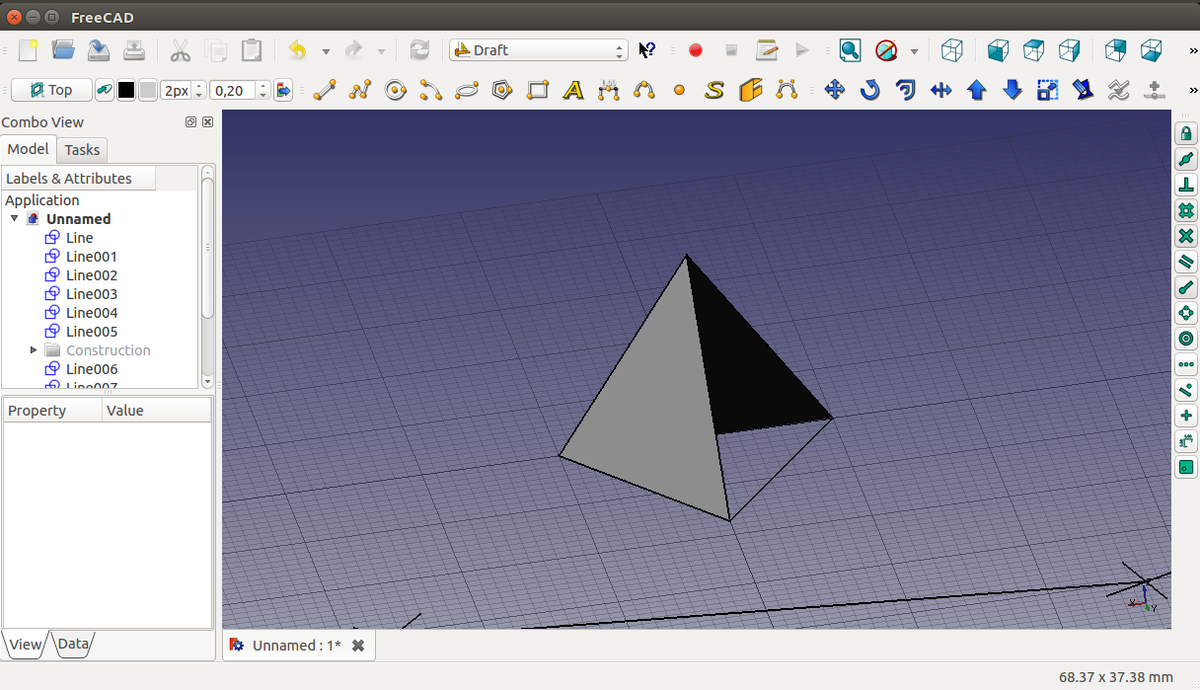The image size is (1200, 690).
Task: Select Line003 in the model tree
Action: click(x=91, y=294)
